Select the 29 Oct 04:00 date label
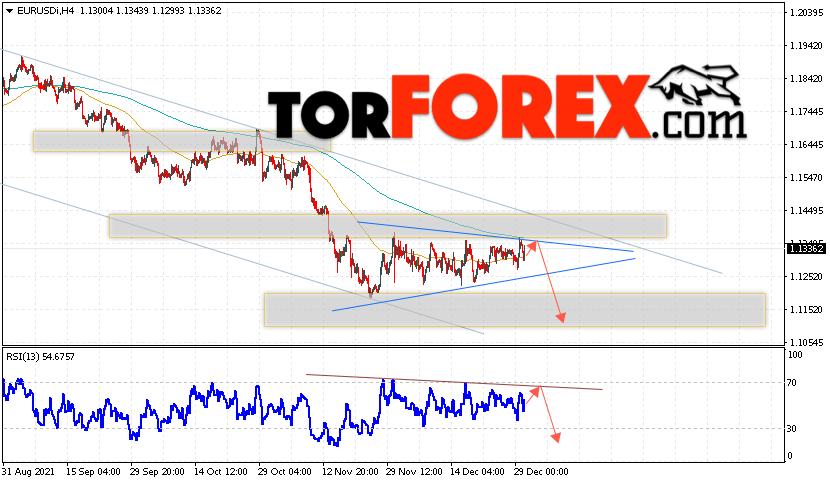Viewport: 830px width, 483px height. coord(285,471)
